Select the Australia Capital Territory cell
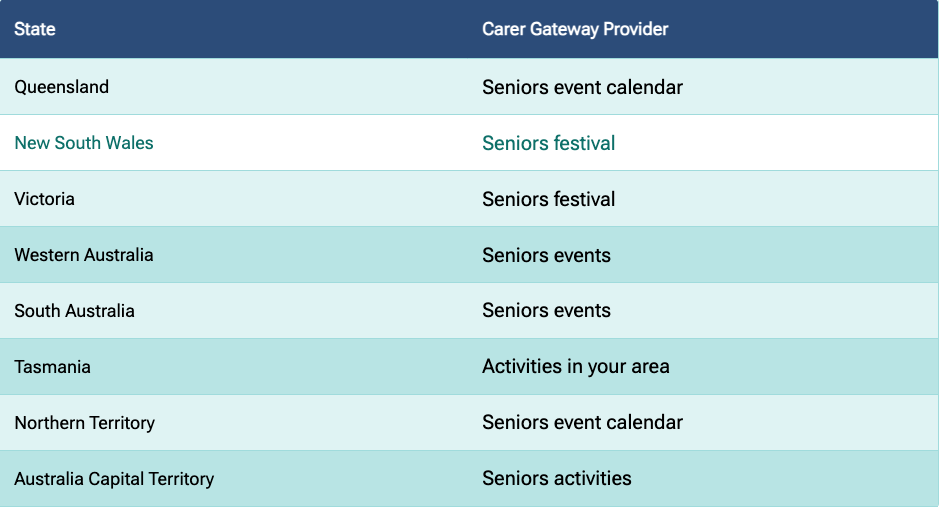The image size is (939, 507). pos(114,479)
